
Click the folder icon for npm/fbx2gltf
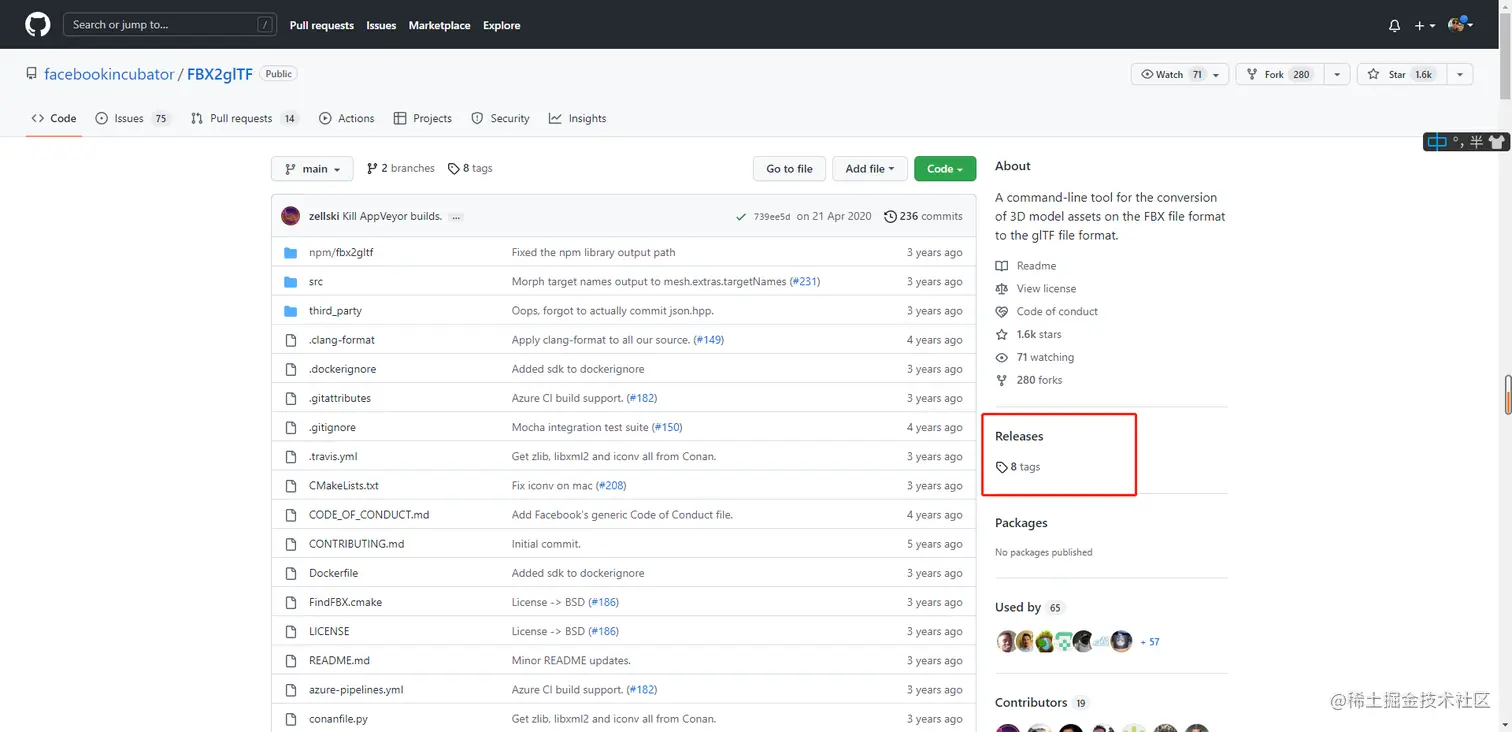point(291,253)
